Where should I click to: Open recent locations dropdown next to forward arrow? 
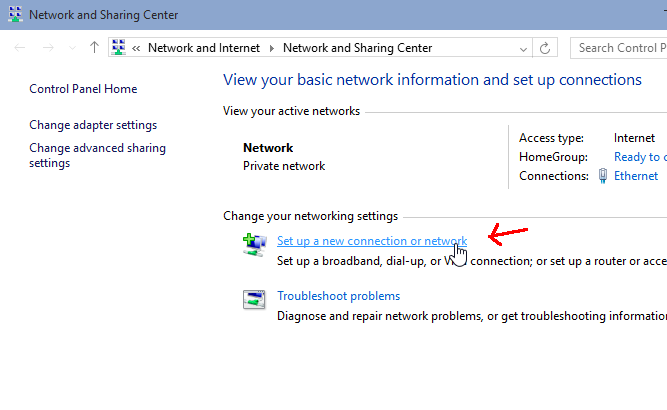72,48
